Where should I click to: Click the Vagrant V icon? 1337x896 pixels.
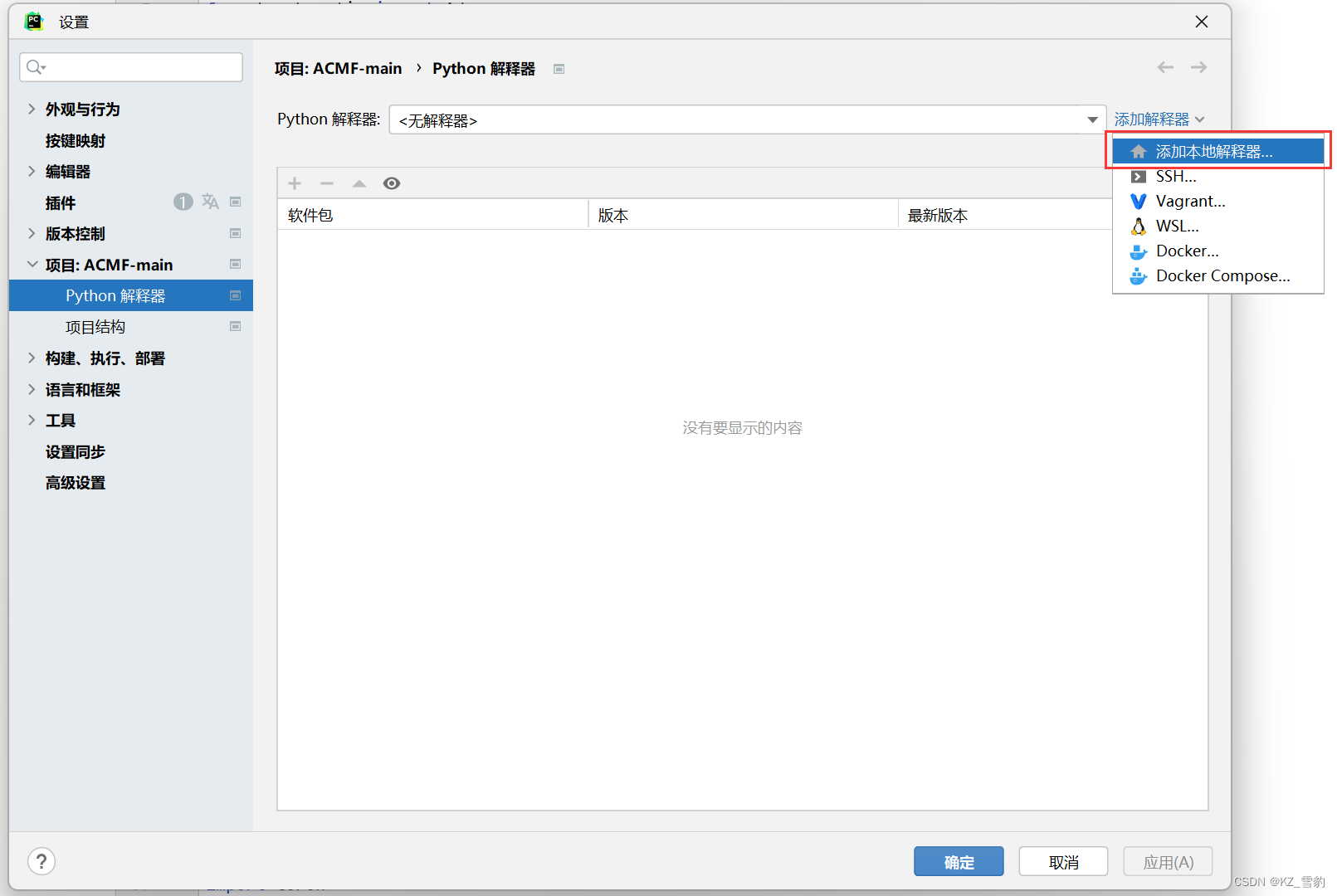coord(1139,202)
